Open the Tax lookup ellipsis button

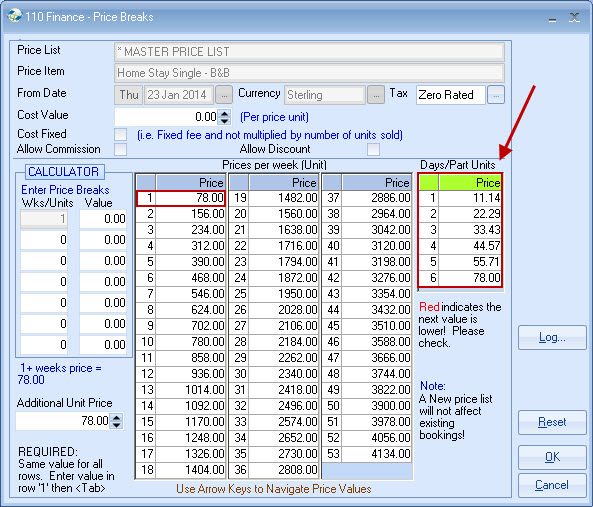(x=496, y=95)
